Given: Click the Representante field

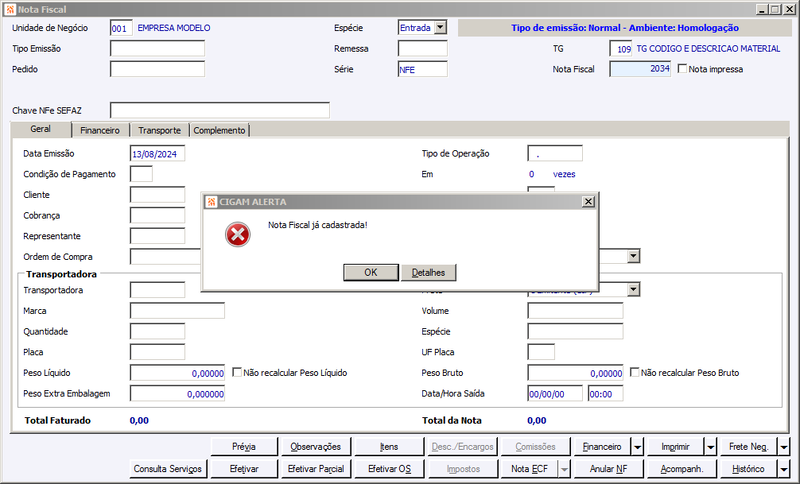Looking at the screenshot, I should 158,236.
